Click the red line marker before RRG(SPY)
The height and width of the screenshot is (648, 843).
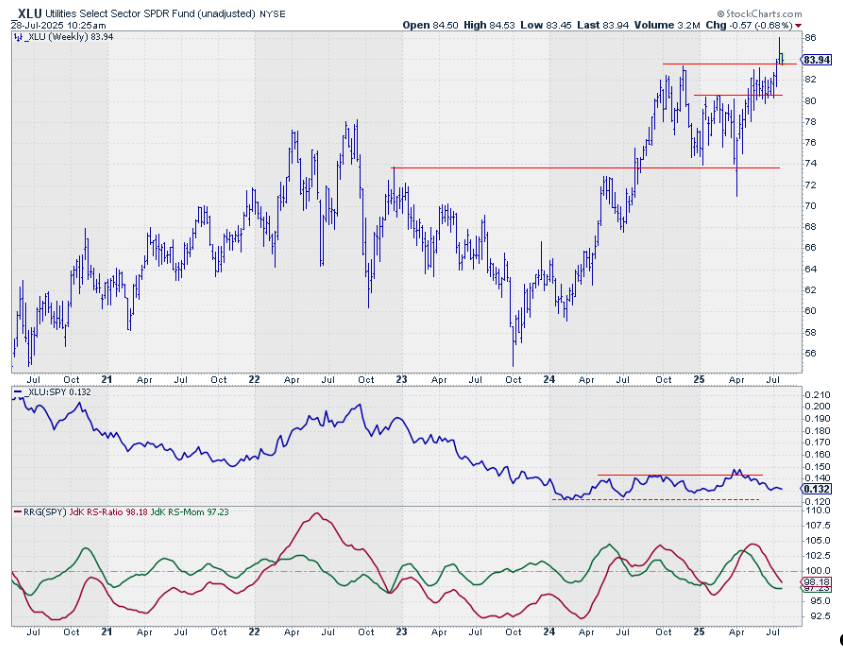(16, 513)
